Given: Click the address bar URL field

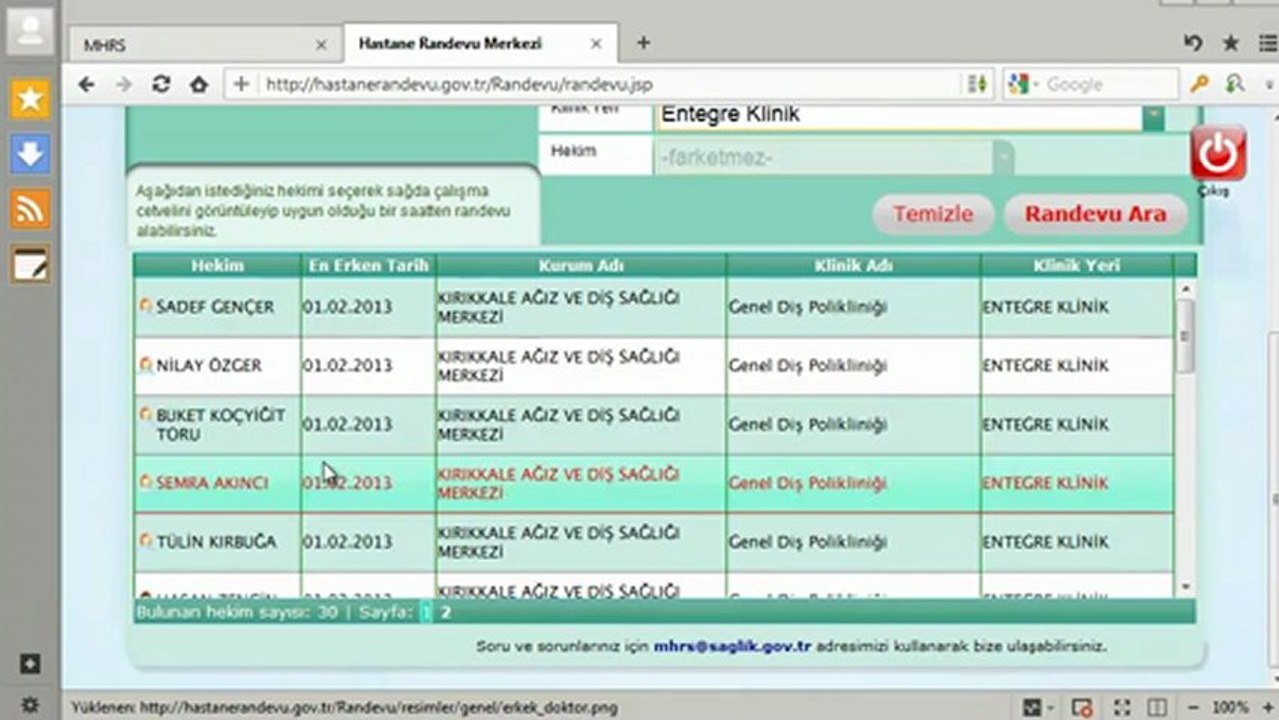Looking at the screenshot, I should tap(610, 85).
